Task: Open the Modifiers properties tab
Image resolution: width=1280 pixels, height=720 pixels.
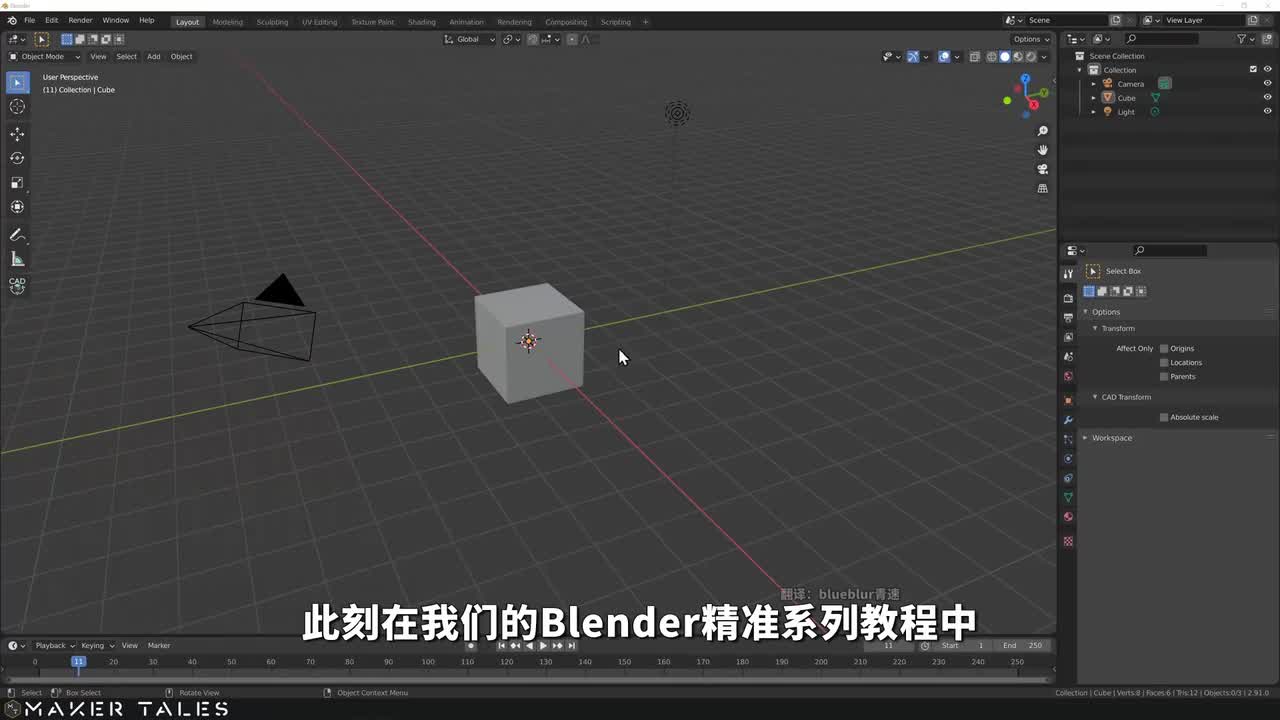Action: pos(1068,420)
